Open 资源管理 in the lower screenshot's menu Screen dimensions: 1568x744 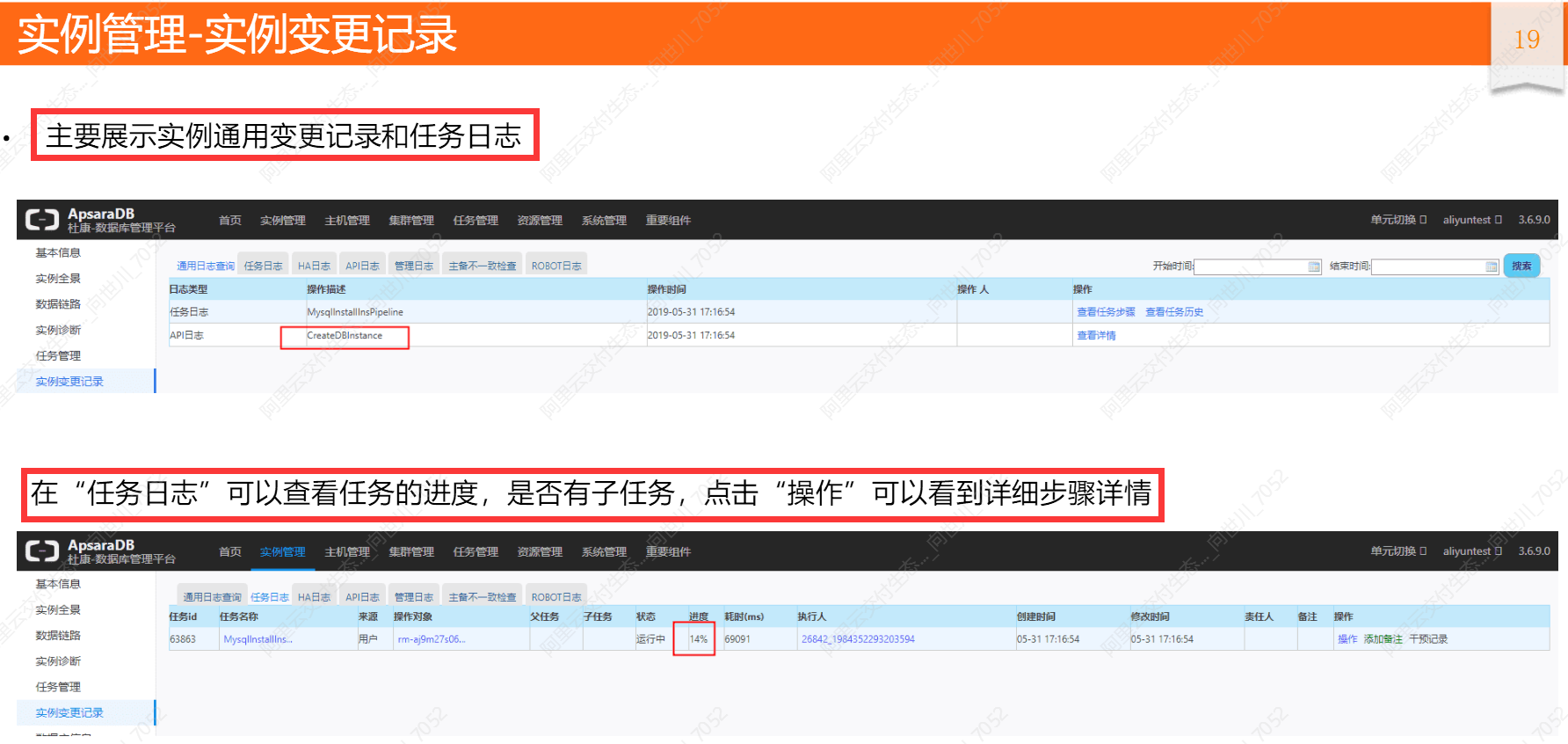[x=540, y=552]
